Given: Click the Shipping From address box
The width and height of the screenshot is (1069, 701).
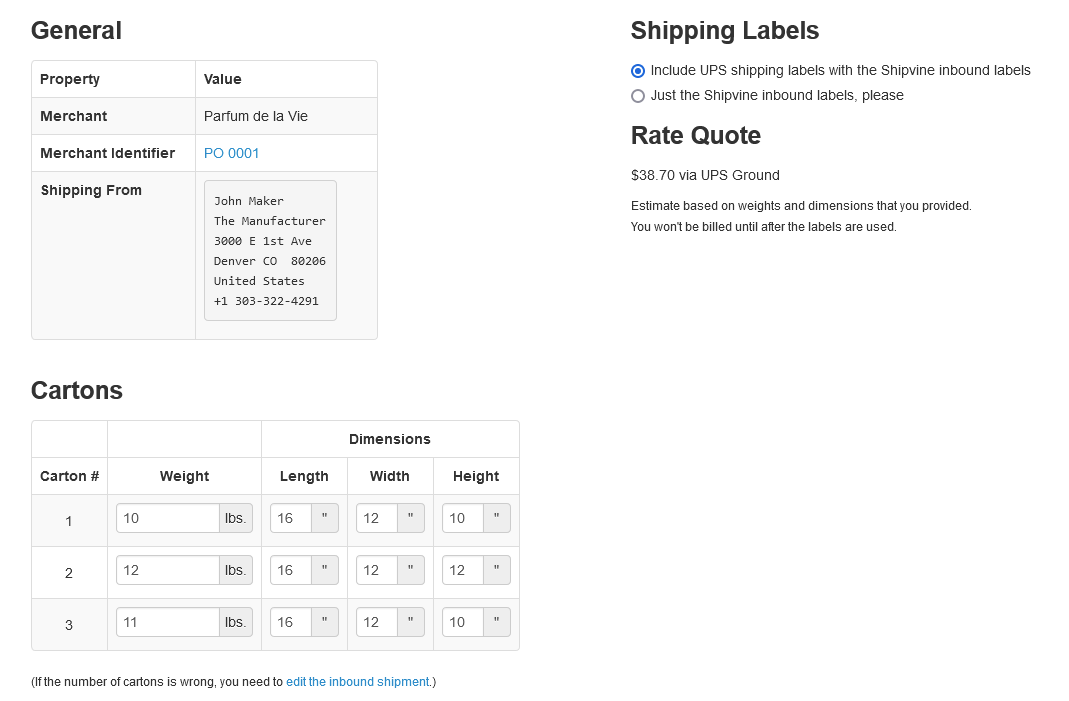Looking at the screenshot, I should (x=270, y=250).
